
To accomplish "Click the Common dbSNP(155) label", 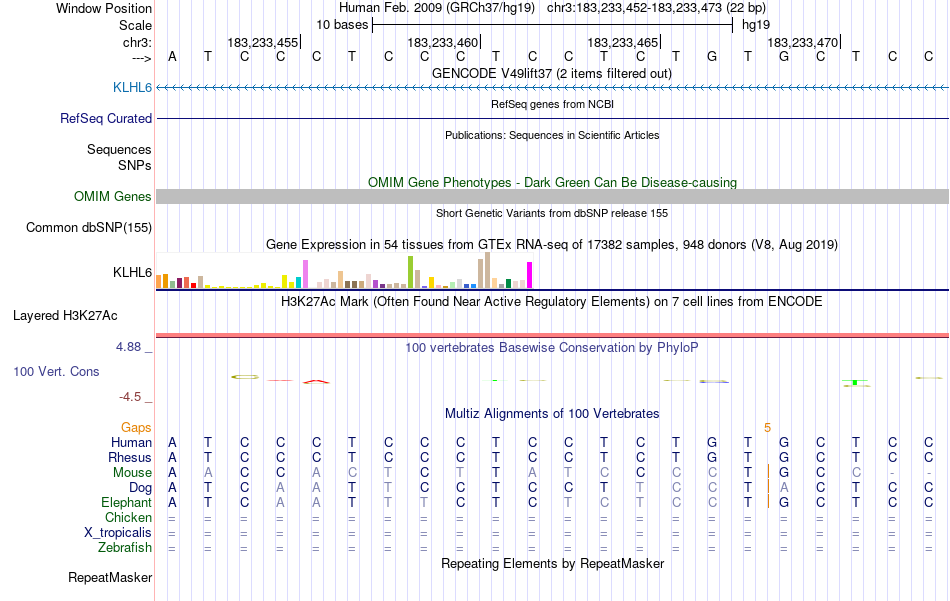I will [x=88, y=227].
